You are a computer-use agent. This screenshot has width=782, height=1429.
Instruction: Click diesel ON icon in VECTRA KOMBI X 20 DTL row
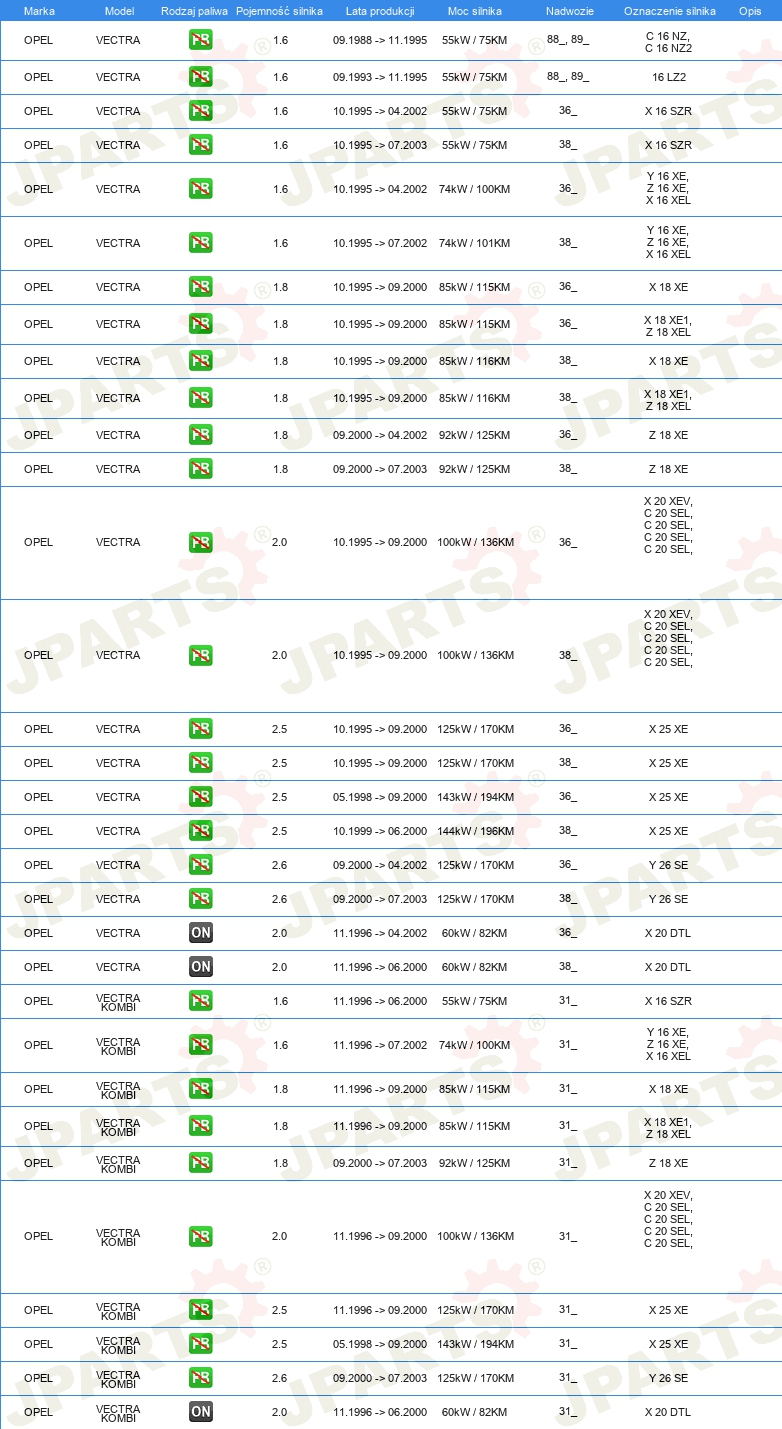tap(201, 1412)
